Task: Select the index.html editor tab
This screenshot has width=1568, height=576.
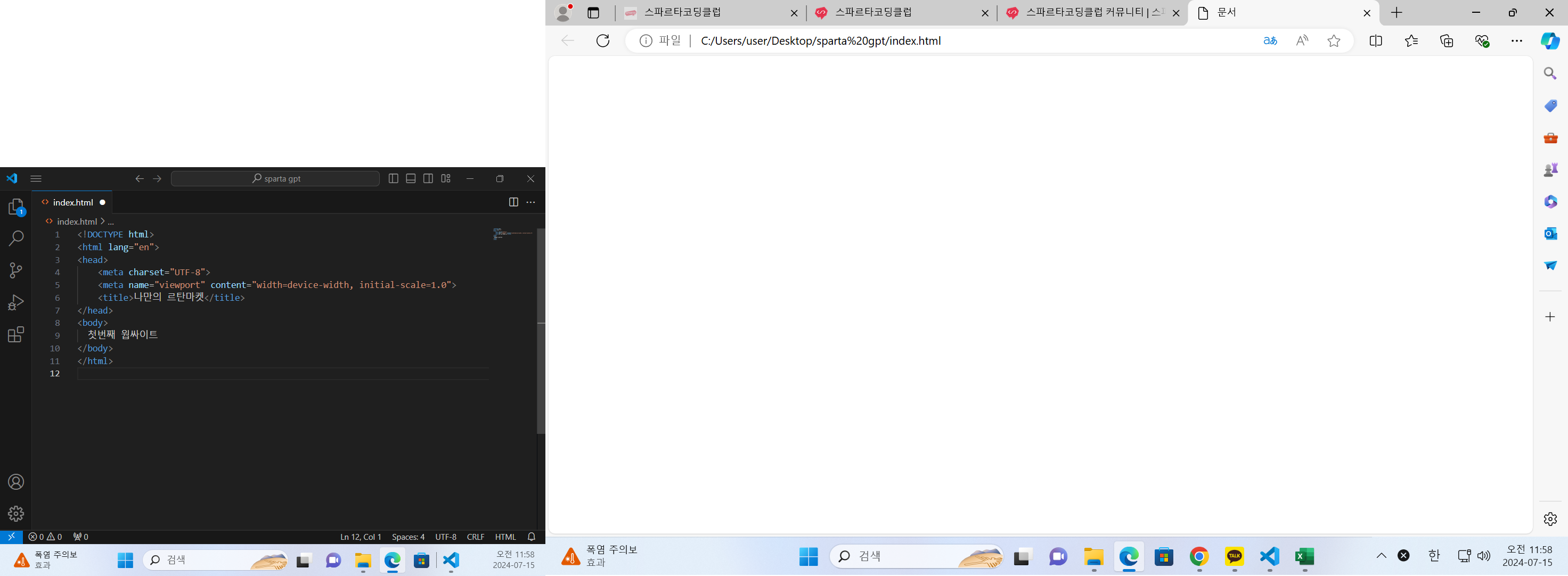Action: pos(72,202)
